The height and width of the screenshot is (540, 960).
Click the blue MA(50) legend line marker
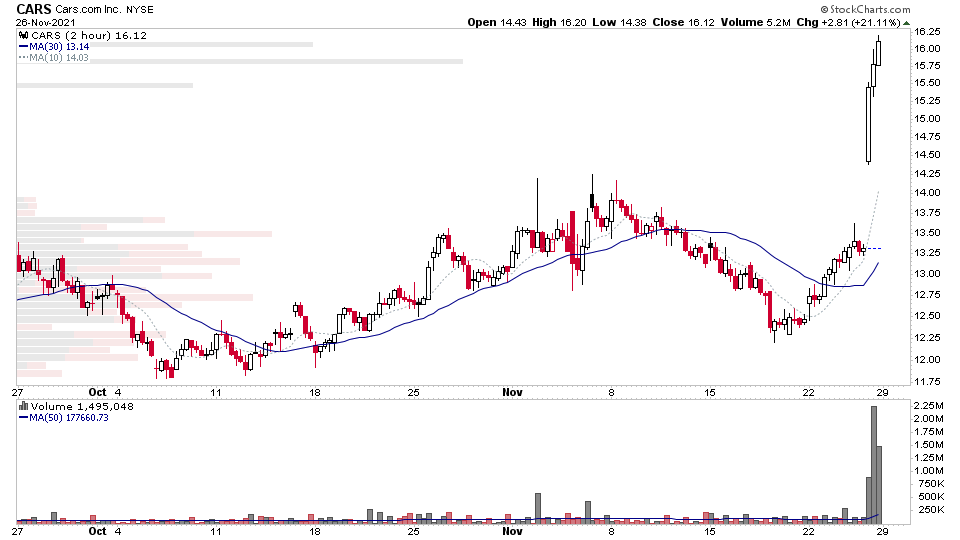click(24, 418)
